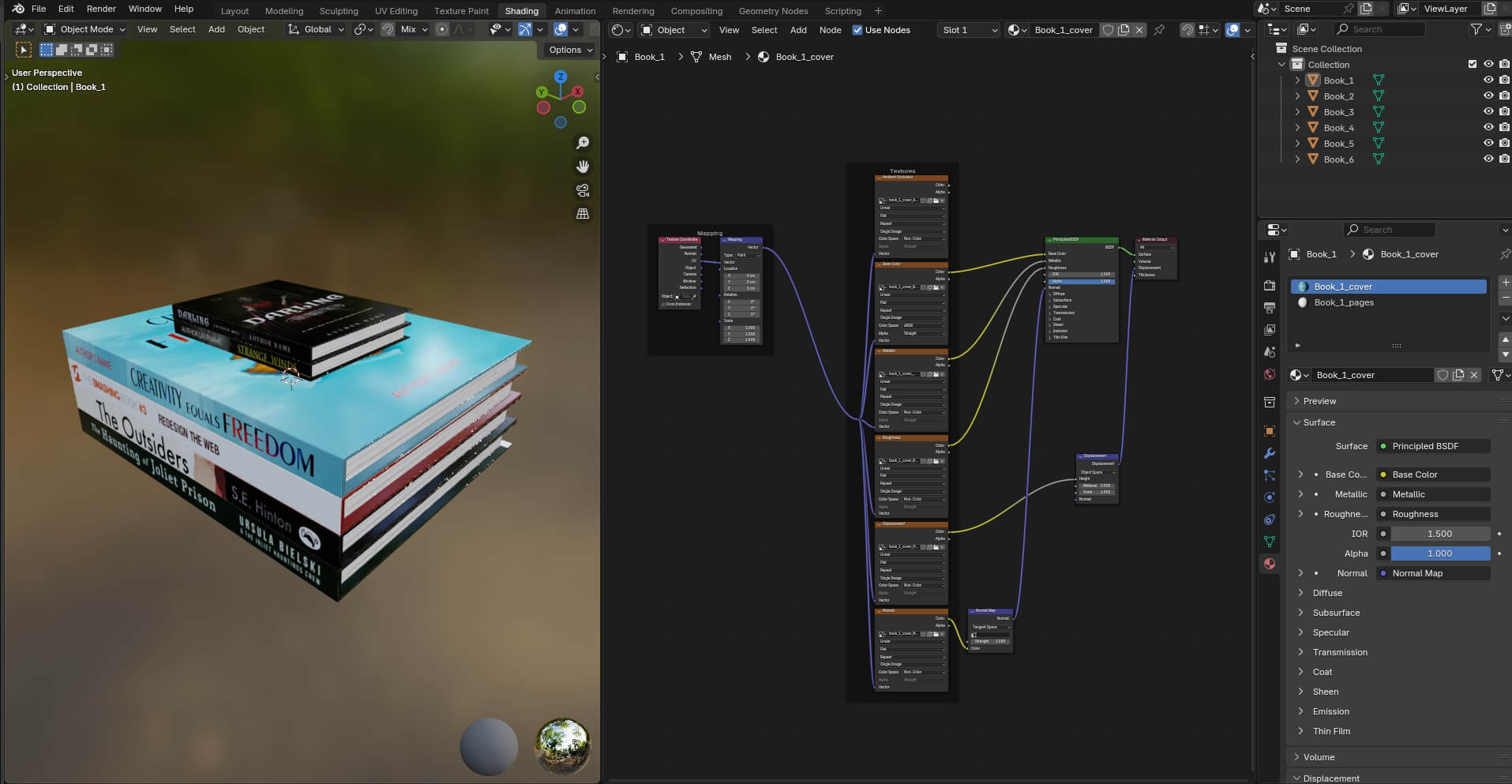
Task: Select the tweak cursor tool icon
Action: pos(24,50)
